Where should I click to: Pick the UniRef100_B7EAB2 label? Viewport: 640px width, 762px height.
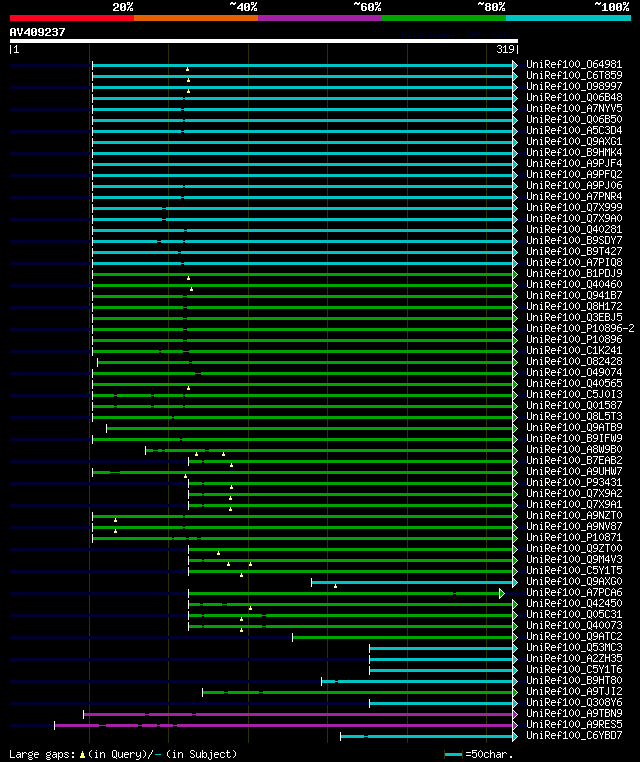point(574,460)
